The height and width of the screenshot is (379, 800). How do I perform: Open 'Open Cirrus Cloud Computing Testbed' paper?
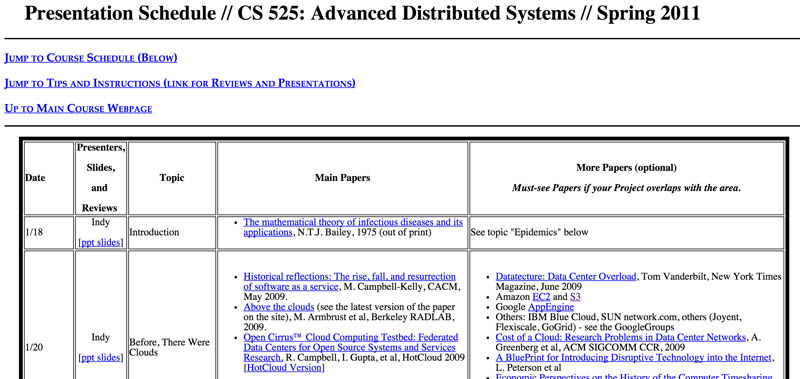pos(351,347)
